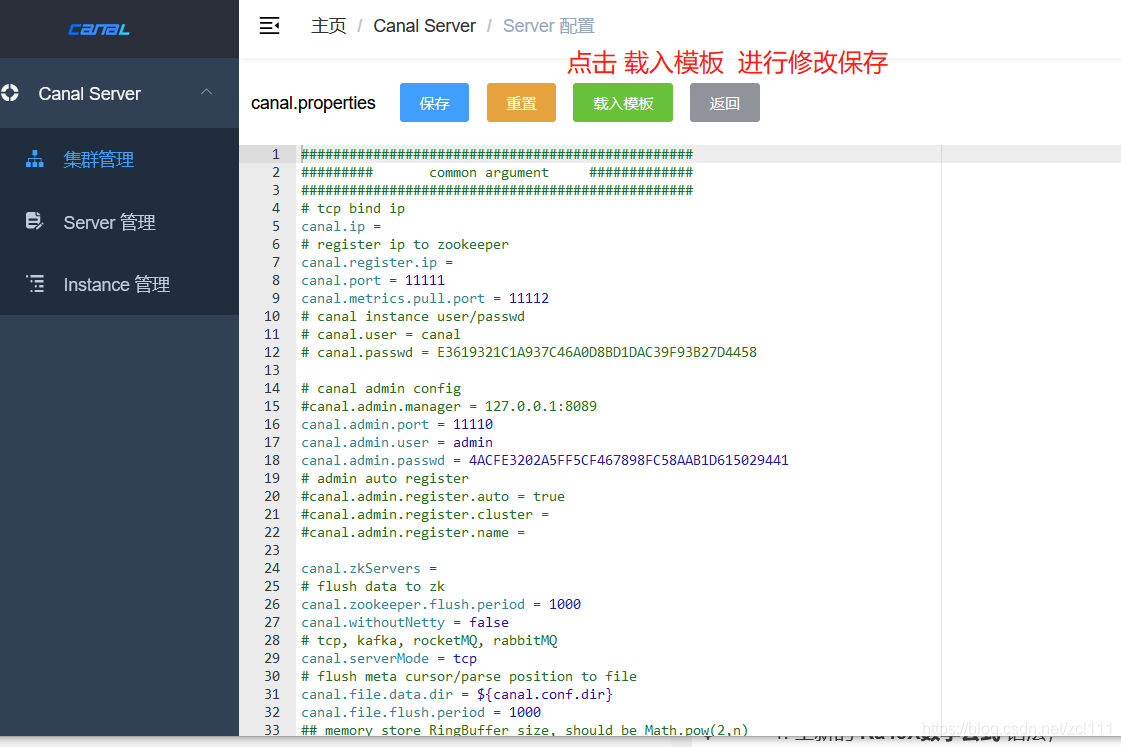Click the canal logo
The width and height of the screenshot is (1121, 747).
(x=99, y=29)
